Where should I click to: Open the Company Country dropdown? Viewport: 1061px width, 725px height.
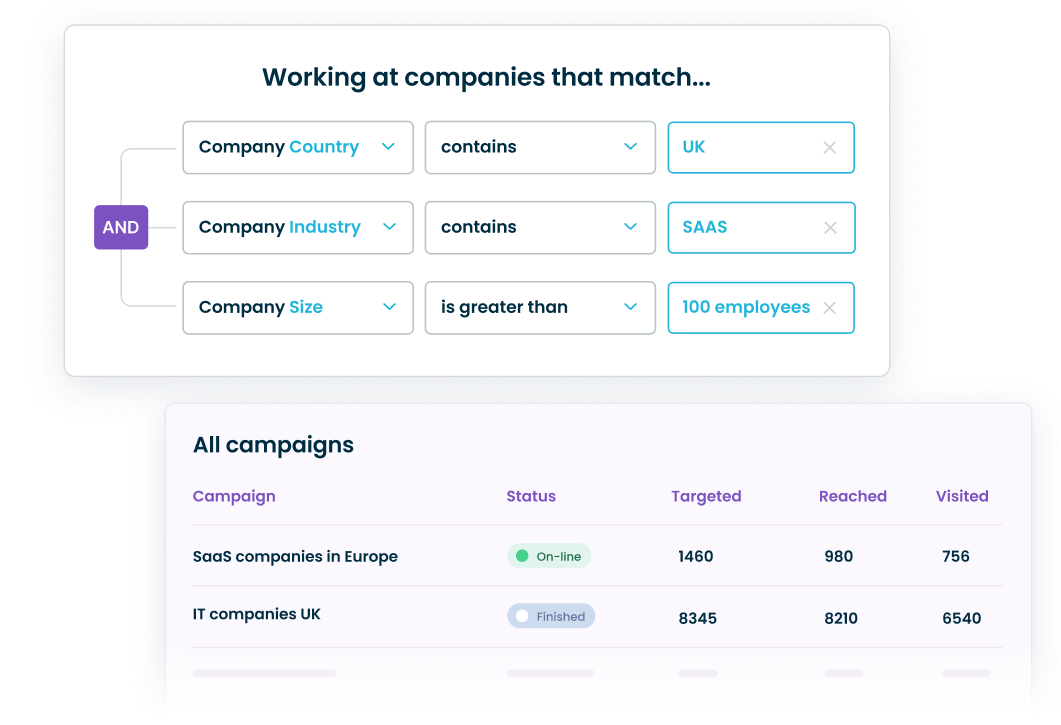(x=297, y=147)
